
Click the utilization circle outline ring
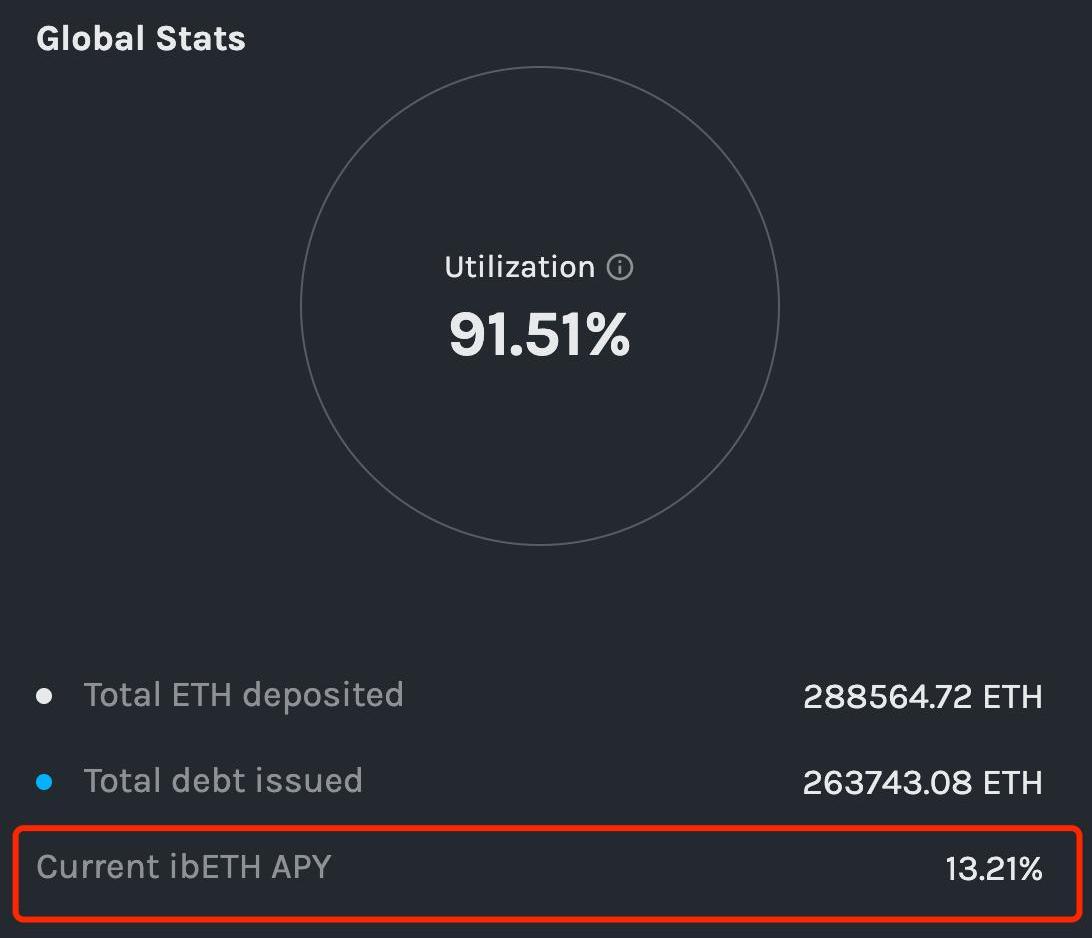tap(540, 68)
